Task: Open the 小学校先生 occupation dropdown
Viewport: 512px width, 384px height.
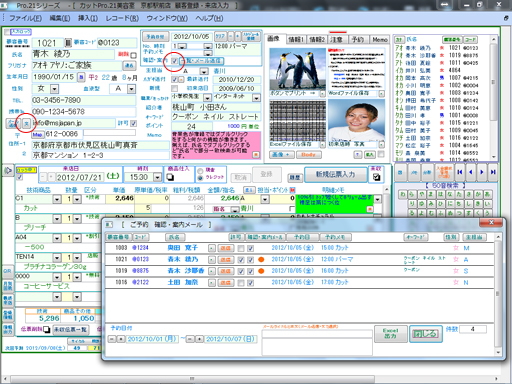Action: (x=207, y=98)
